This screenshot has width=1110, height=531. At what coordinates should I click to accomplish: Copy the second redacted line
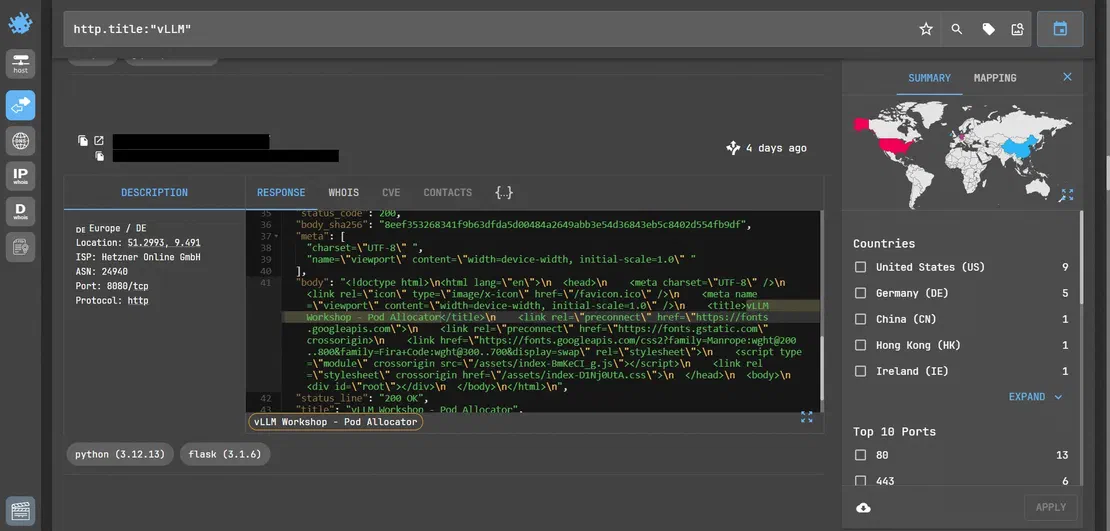tap(100, 156)
